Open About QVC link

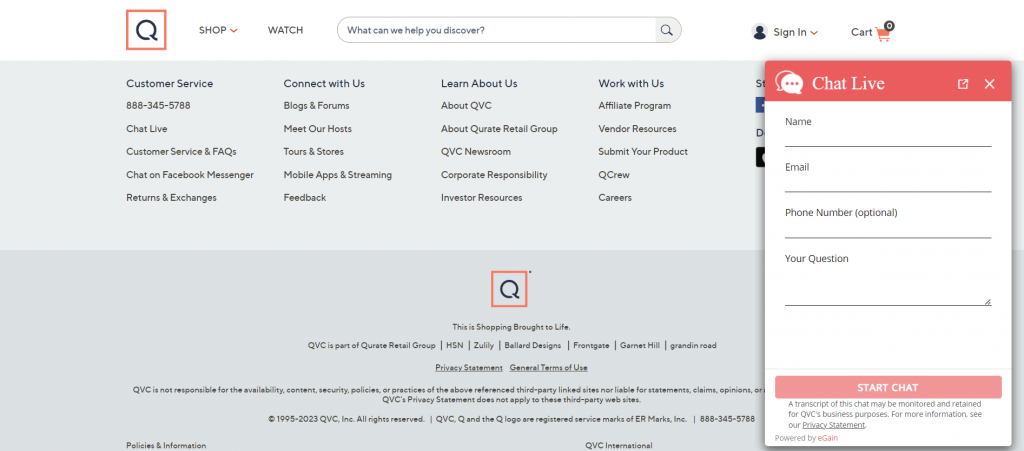(x=466, y=105)
